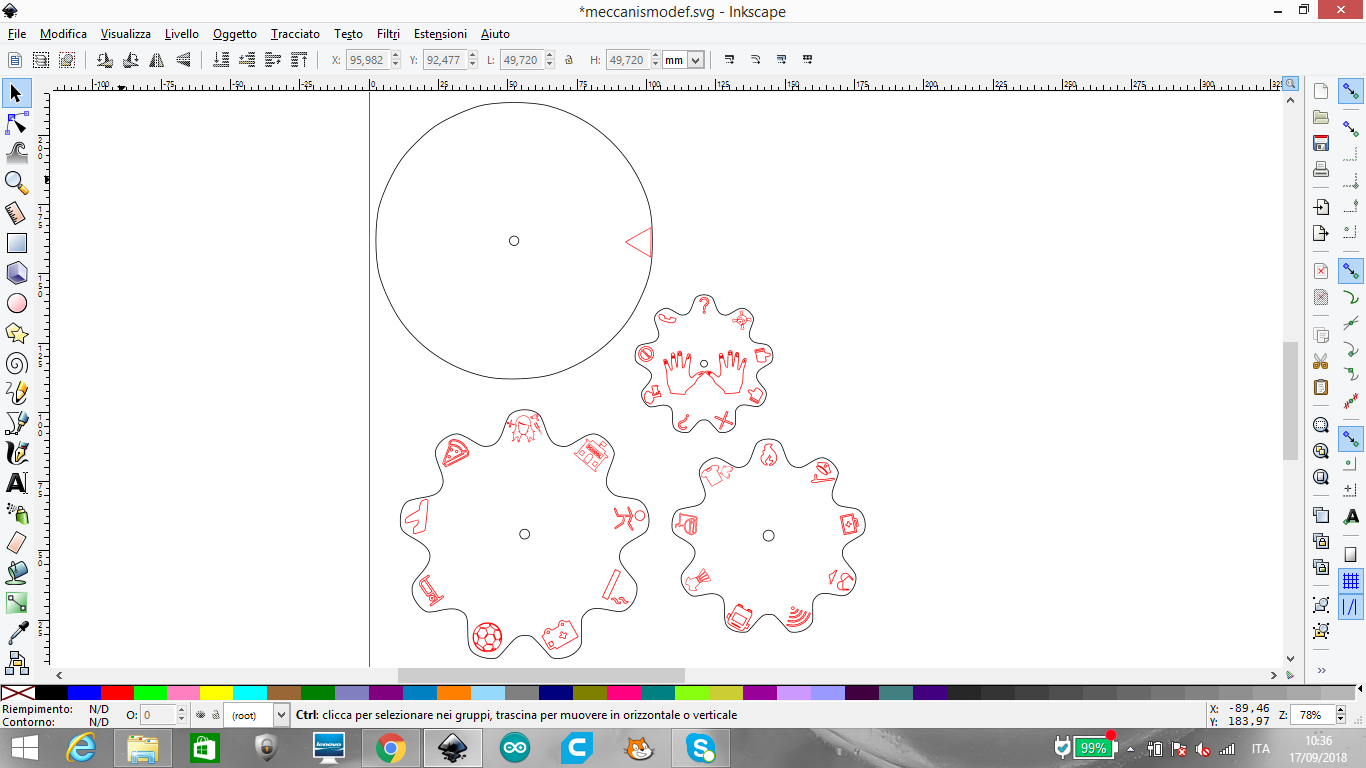Expand more commands bar chevrons

[1321, 670]
